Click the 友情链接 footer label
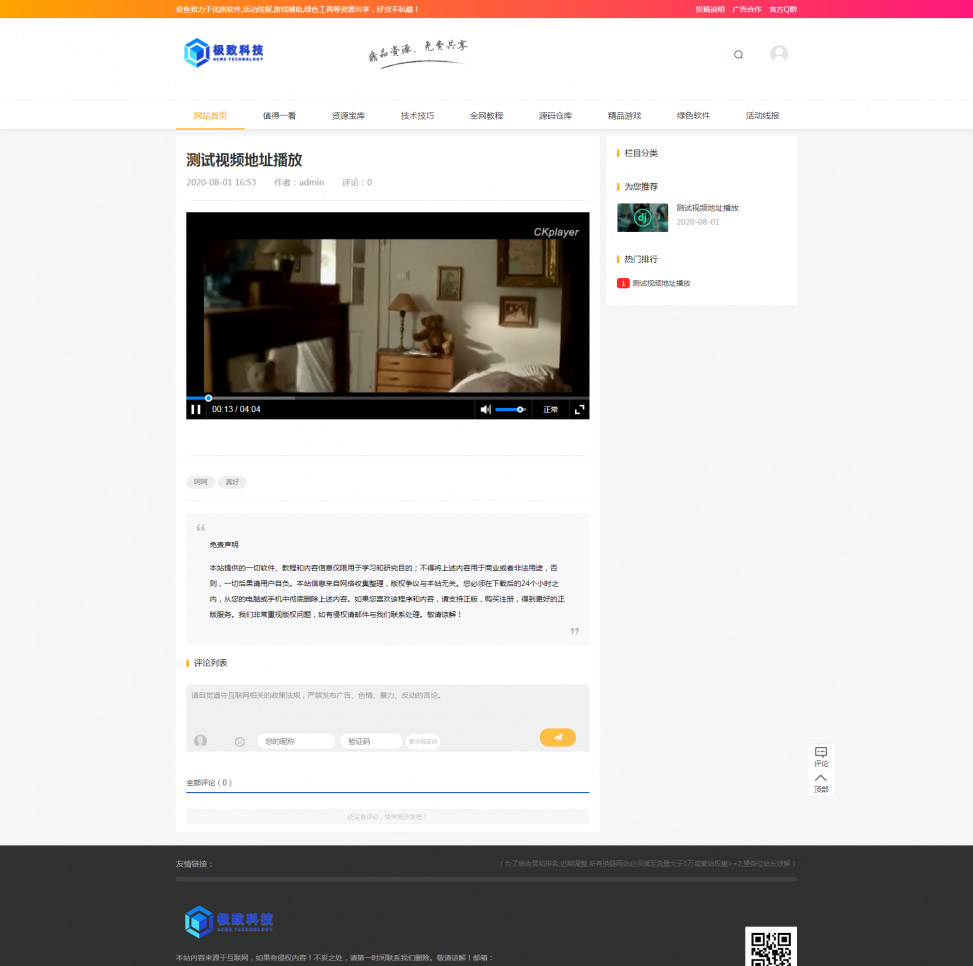Viewport: 973px width, 966px height. tap(194, 864)
